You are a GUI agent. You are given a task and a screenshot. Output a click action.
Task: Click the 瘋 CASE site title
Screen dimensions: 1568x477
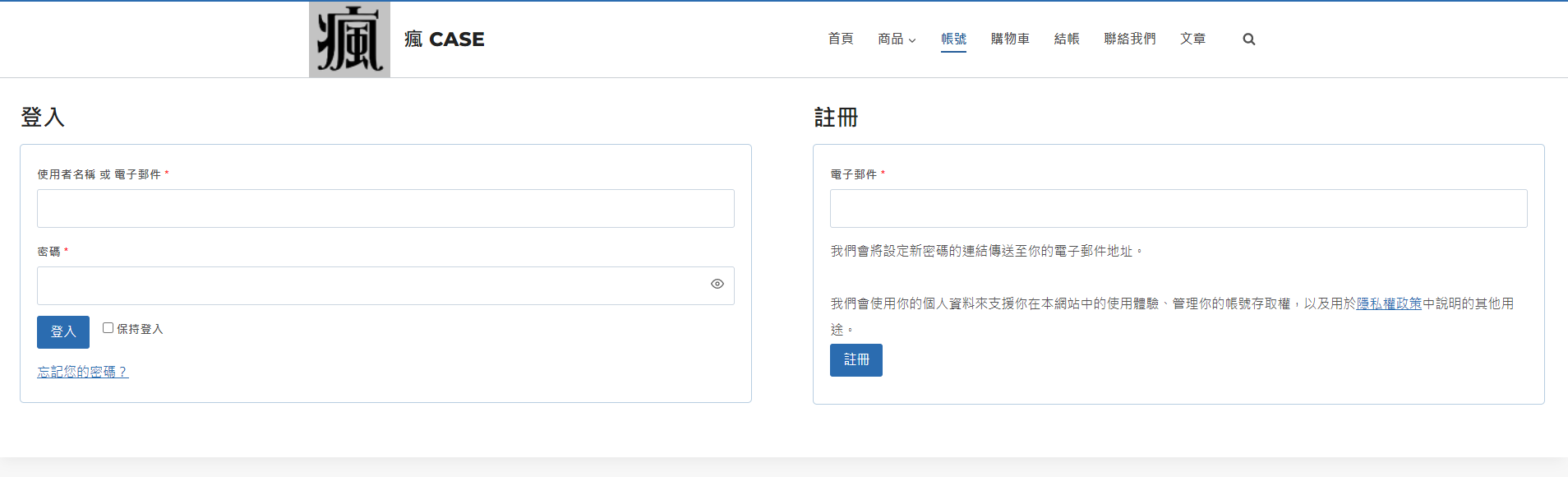[x=445, y=39]
